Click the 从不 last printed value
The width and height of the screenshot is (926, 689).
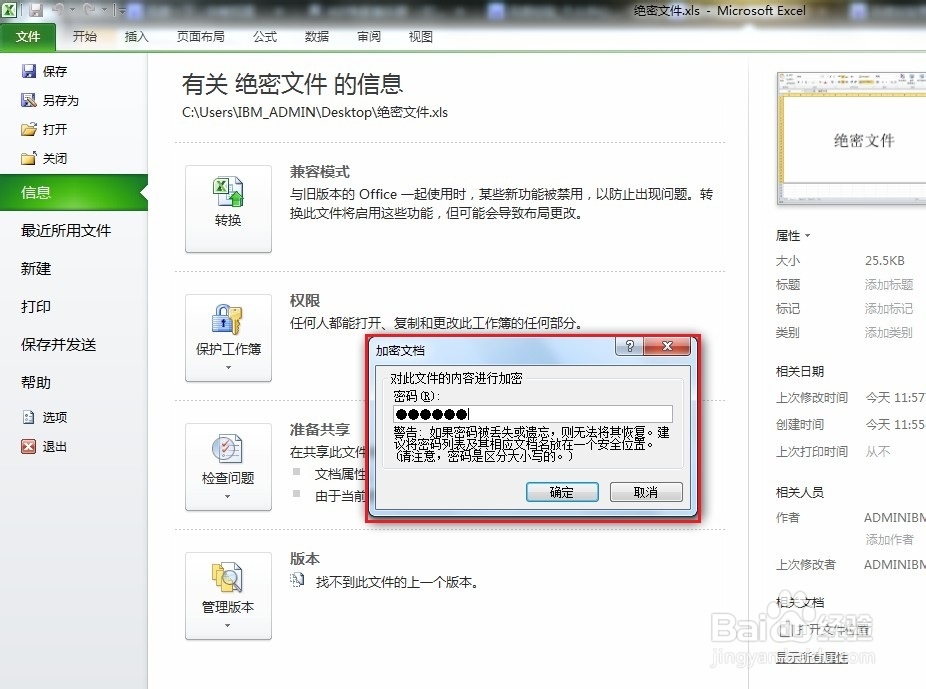[x=877, y=452]
